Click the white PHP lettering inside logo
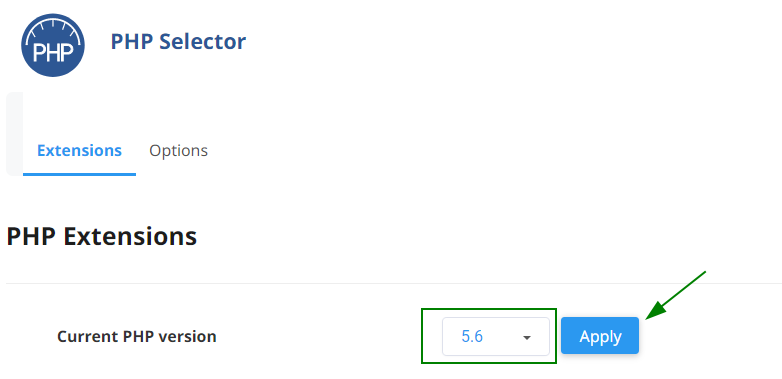The image size is (782, 379). [x=53, y=51]
